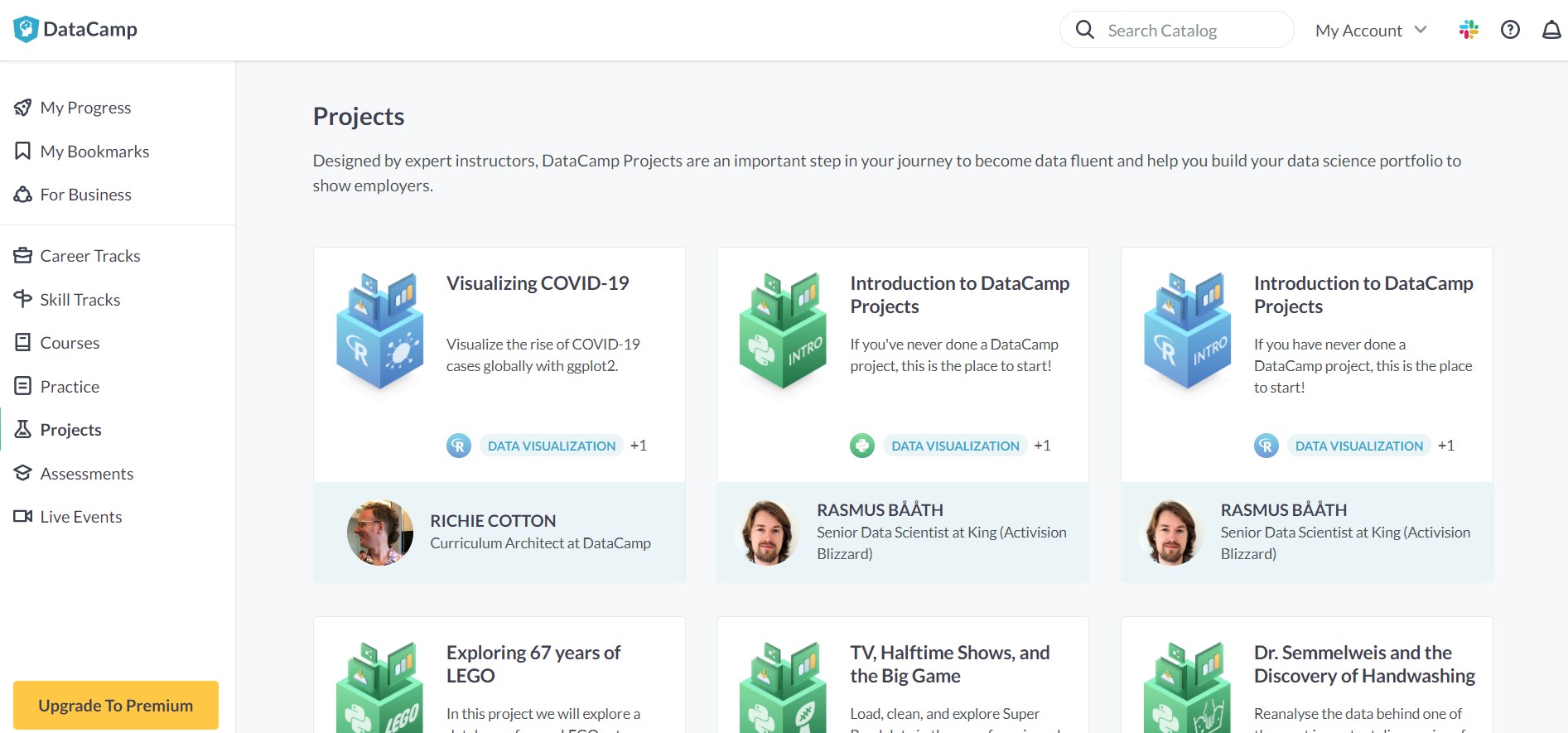
Task: Click the Live Events camera icon
Action: coord(23,516)
